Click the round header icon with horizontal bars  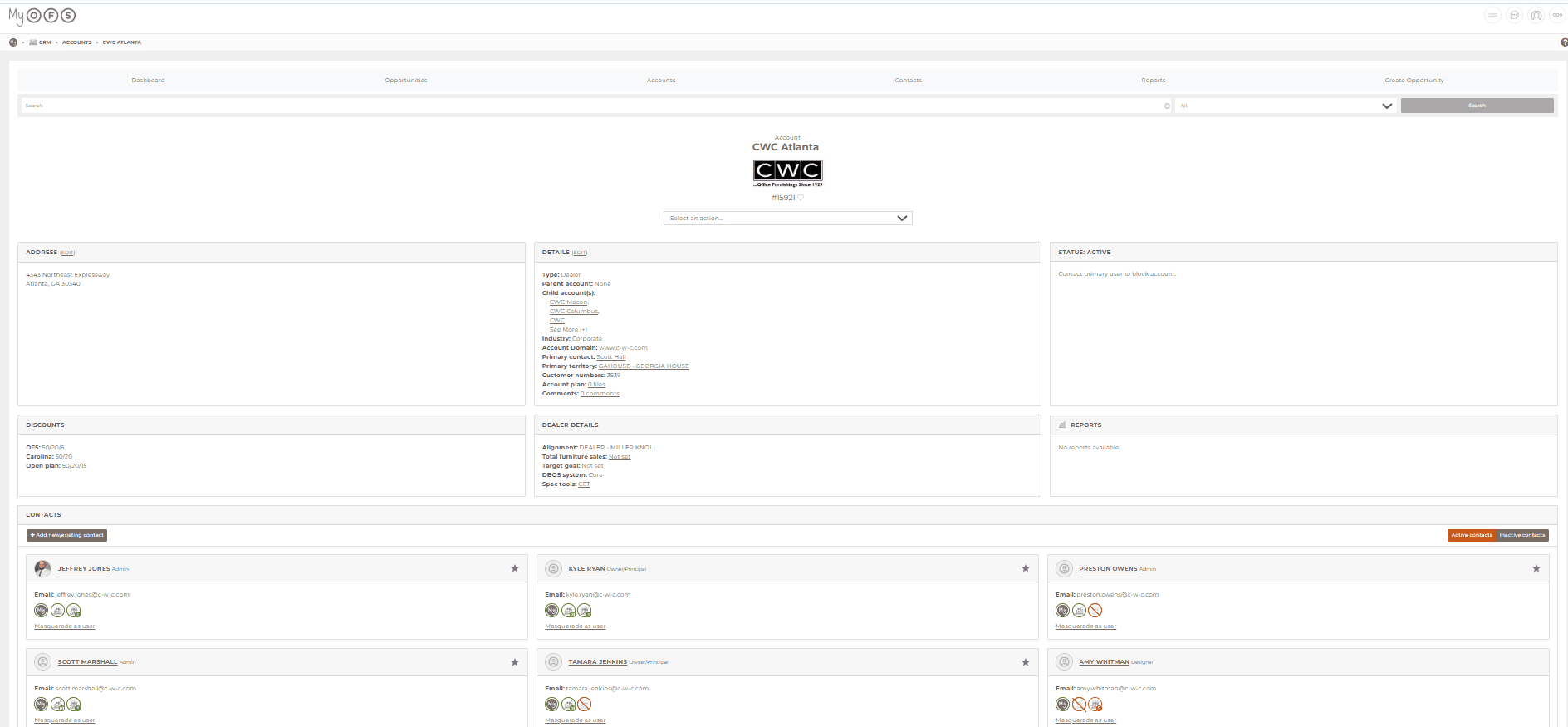(x=1492, y=15)
